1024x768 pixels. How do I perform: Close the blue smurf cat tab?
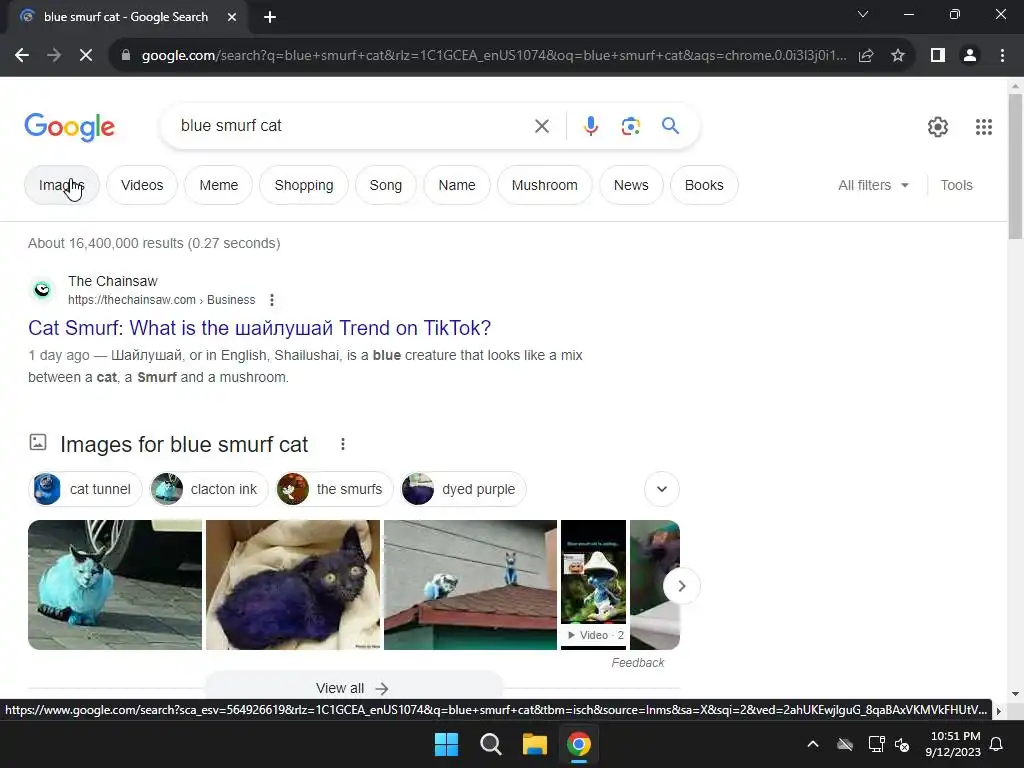[x=232, y=17]
